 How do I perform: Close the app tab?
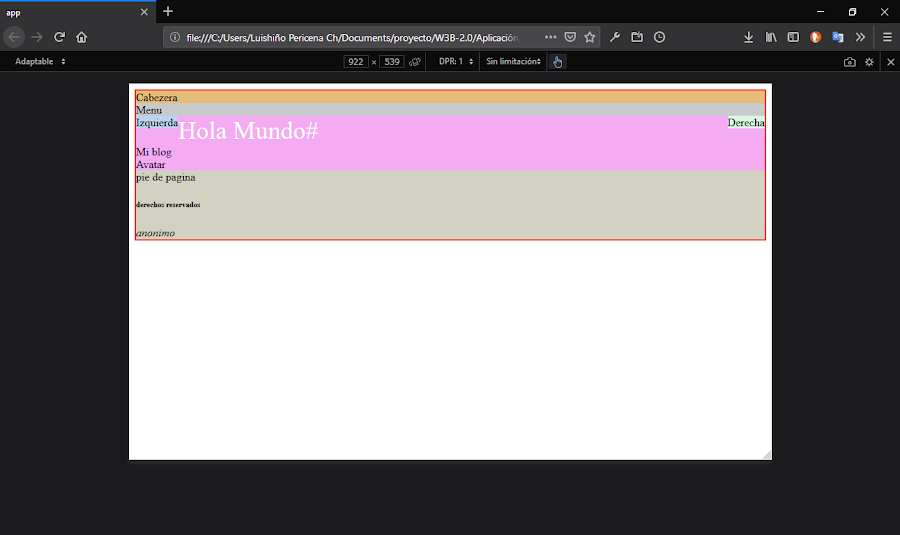click(x=144, y=12)
